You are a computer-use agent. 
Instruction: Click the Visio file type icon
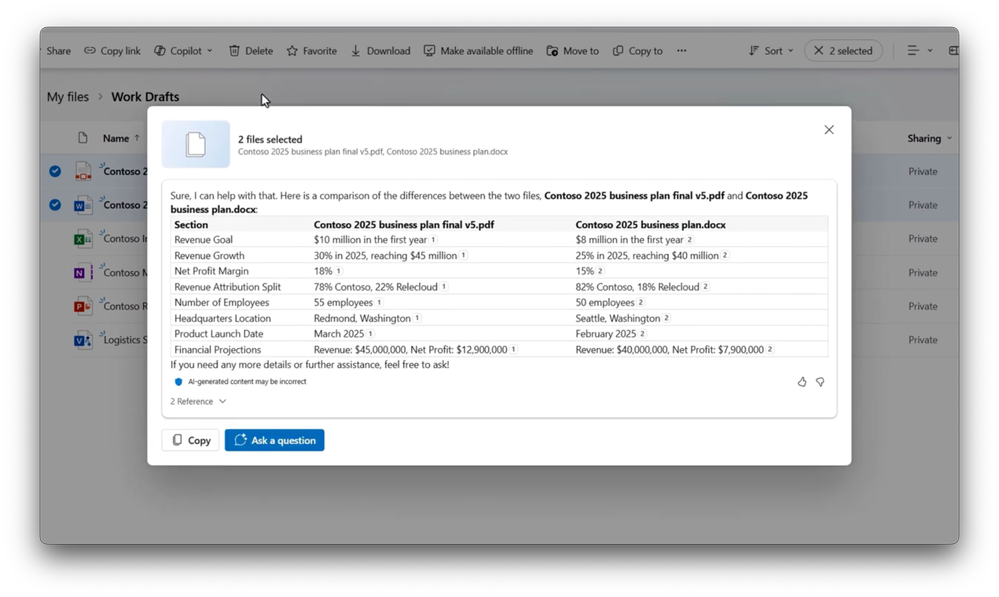83,340
